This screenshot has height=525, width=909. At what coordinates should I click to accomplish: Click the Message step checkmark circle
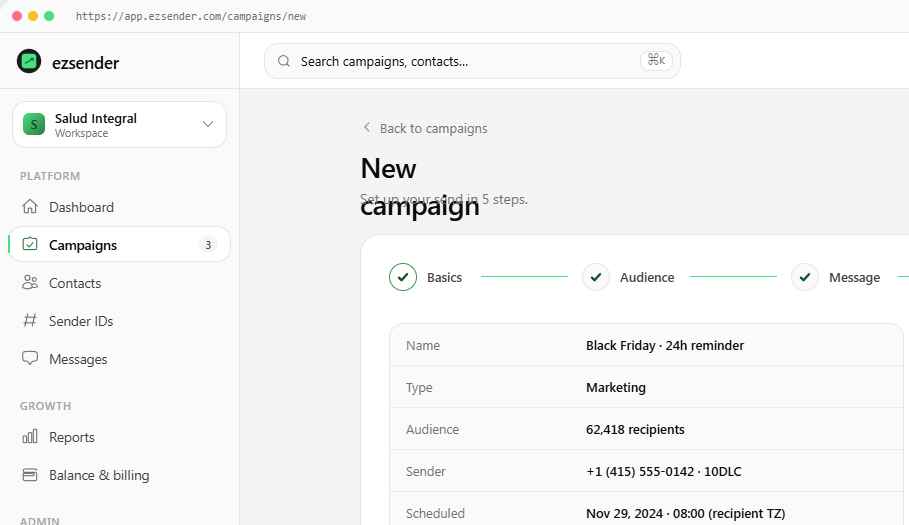point(805,277)
